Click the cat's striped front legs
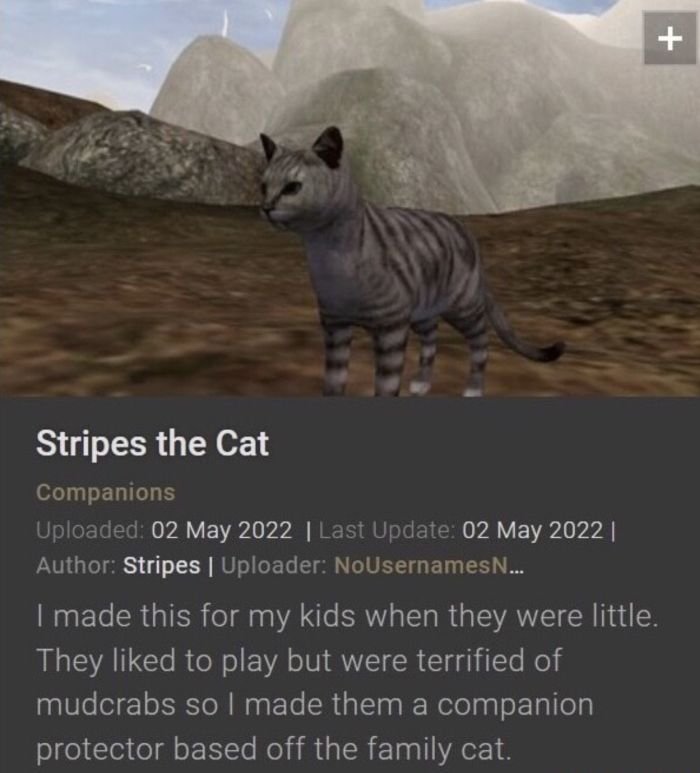Viewport: 700px width, 773px height. (362, 357)
